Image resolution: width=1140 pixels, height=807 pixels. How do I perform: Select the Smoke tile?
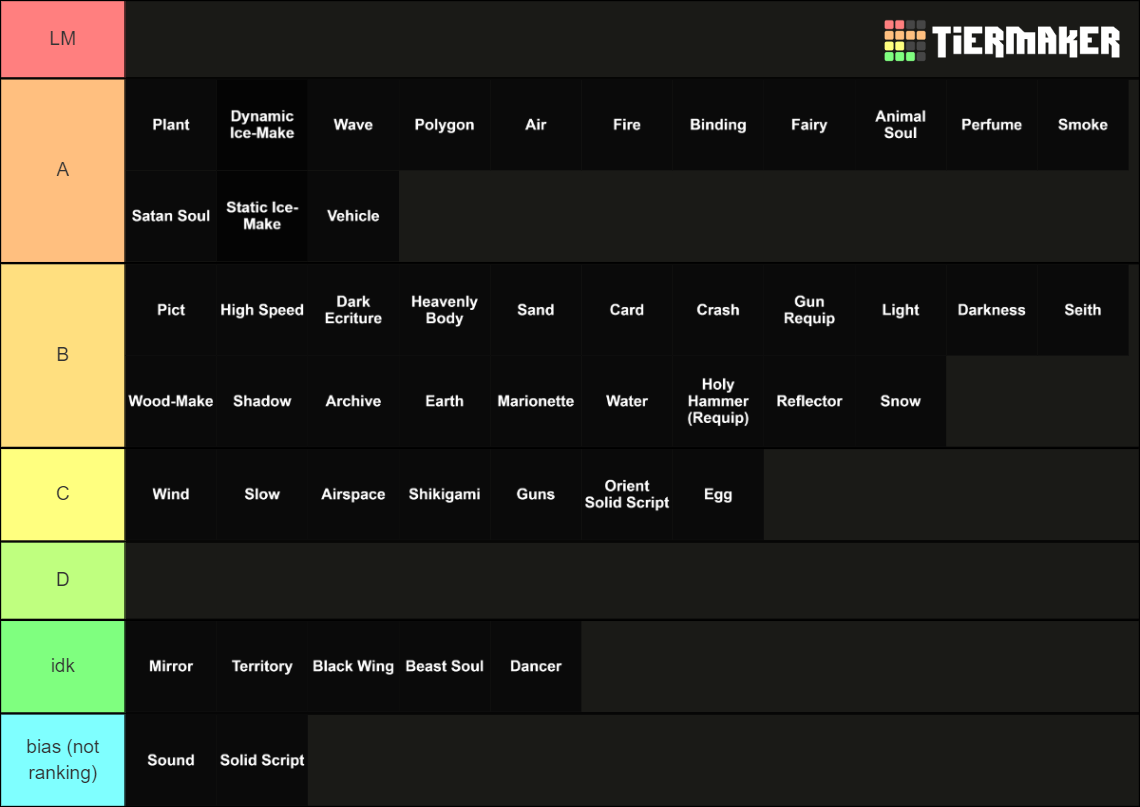(x=1083, y=124)
